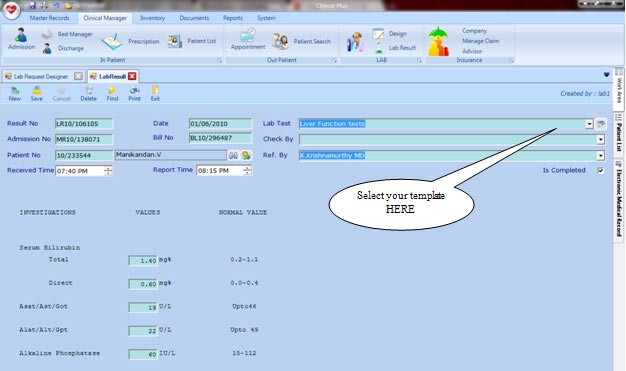Click the Patient No field
626x371 pixels.
coord(84,155)
